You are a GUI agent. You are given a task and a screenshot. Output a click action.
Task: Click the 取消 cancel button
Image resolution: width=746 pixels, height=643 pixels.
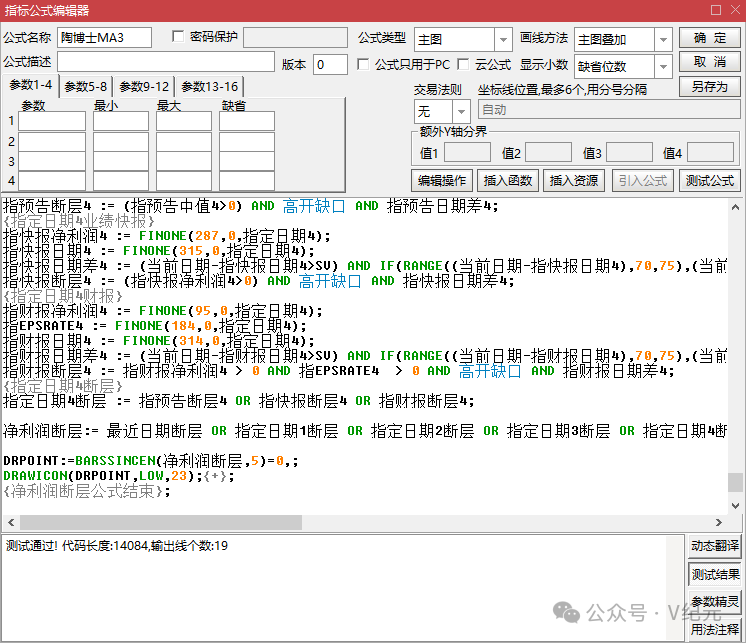tap(709, 62)
